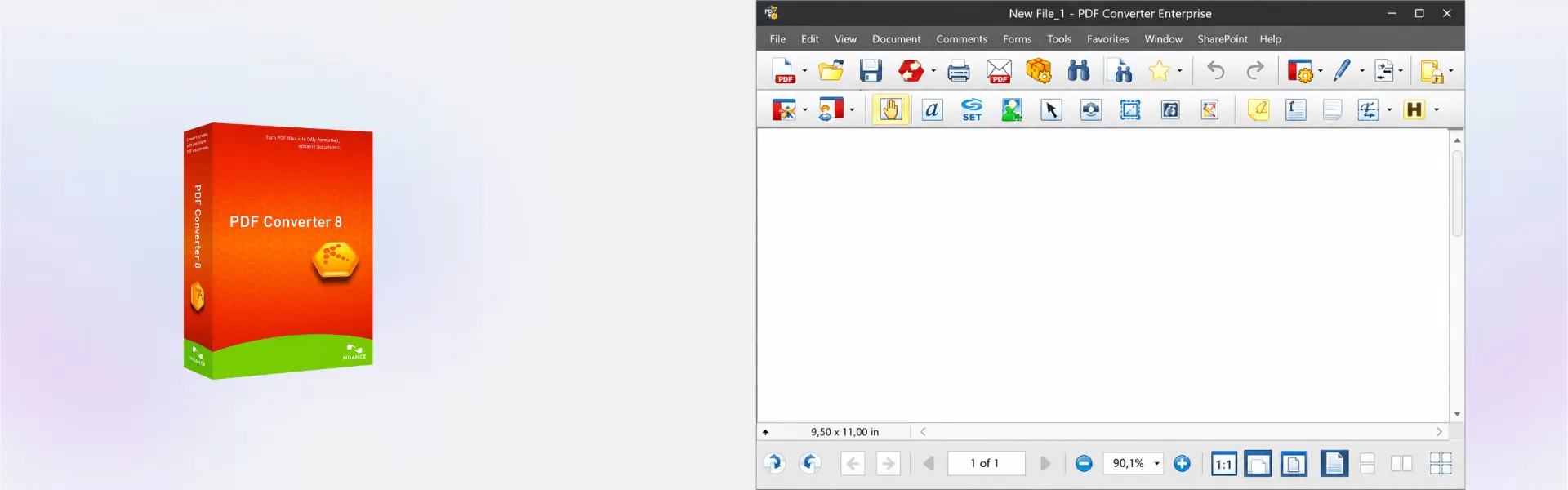Viewport: 1568px width, 490px height.
Task: Zoom in with the plus button
Action: 1182,464
